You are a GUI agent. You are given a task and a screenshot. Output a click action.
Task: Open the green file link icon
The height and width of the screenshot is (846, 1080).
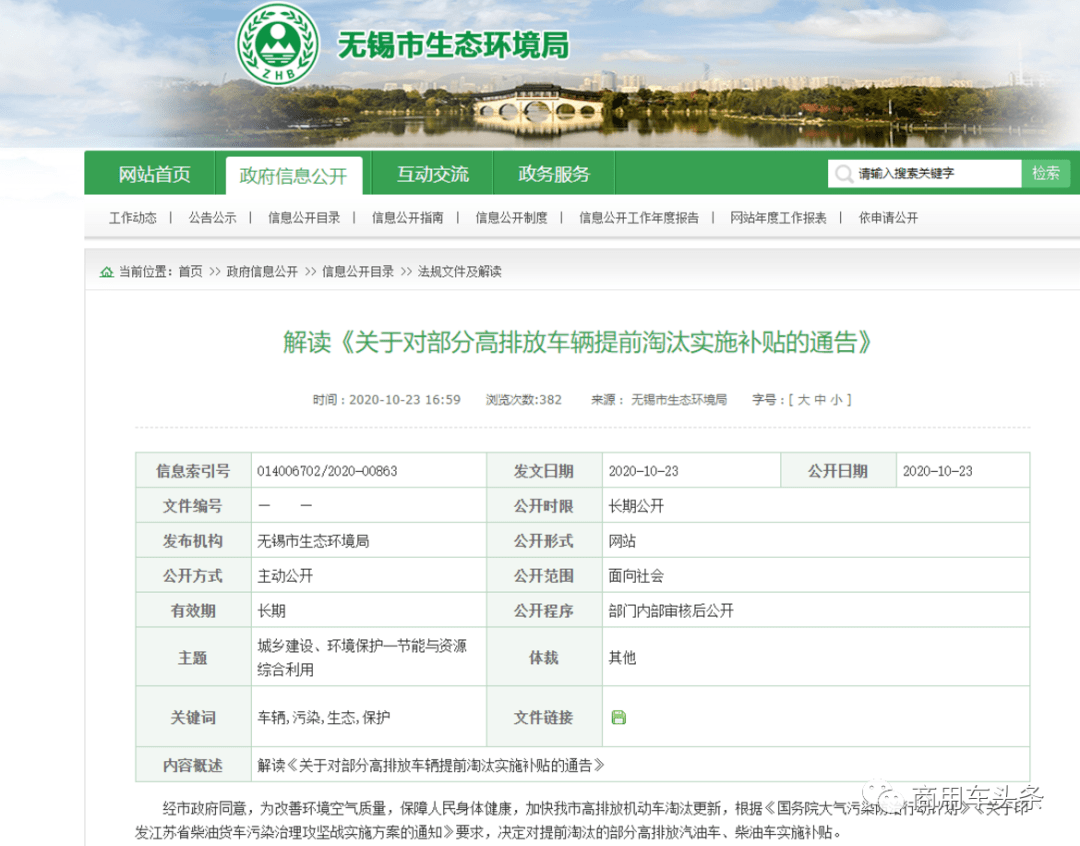click(x=619, y=717)
